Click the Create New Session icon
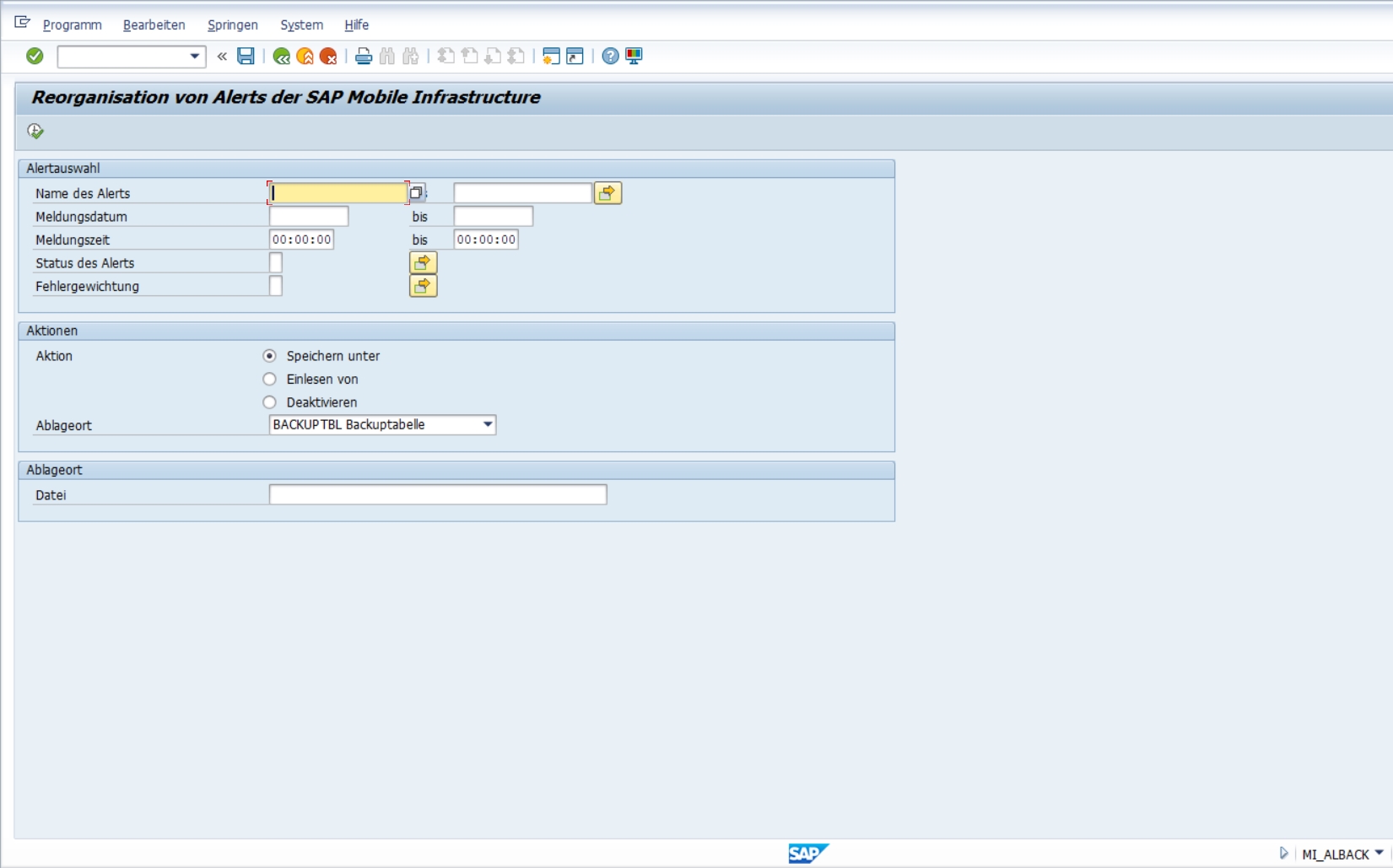The height and width of the screenshot is (868, 1393). tap(551, 57)
